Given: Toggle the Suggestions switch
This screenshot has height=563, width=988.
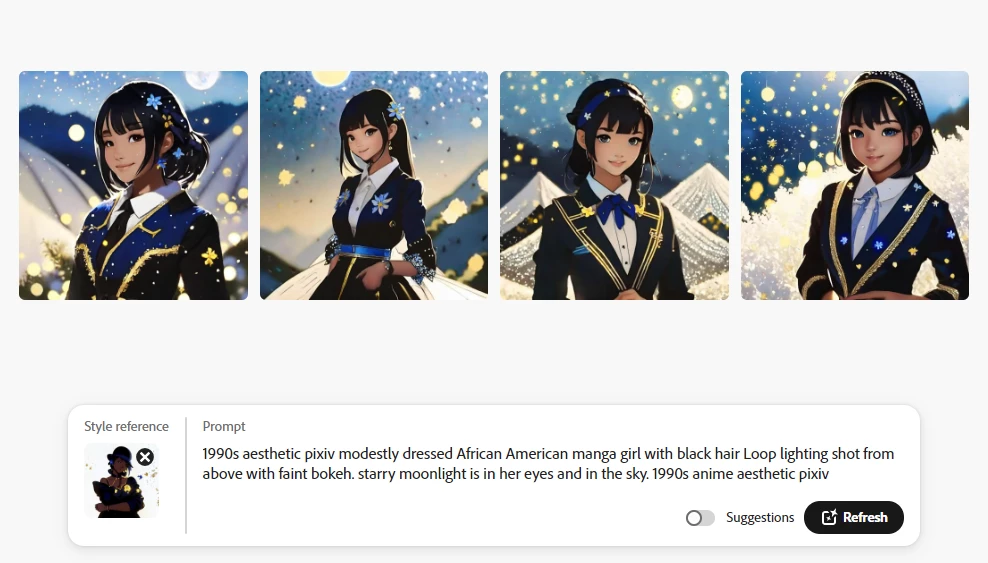Looking at the screenshot, I should 700,518.
